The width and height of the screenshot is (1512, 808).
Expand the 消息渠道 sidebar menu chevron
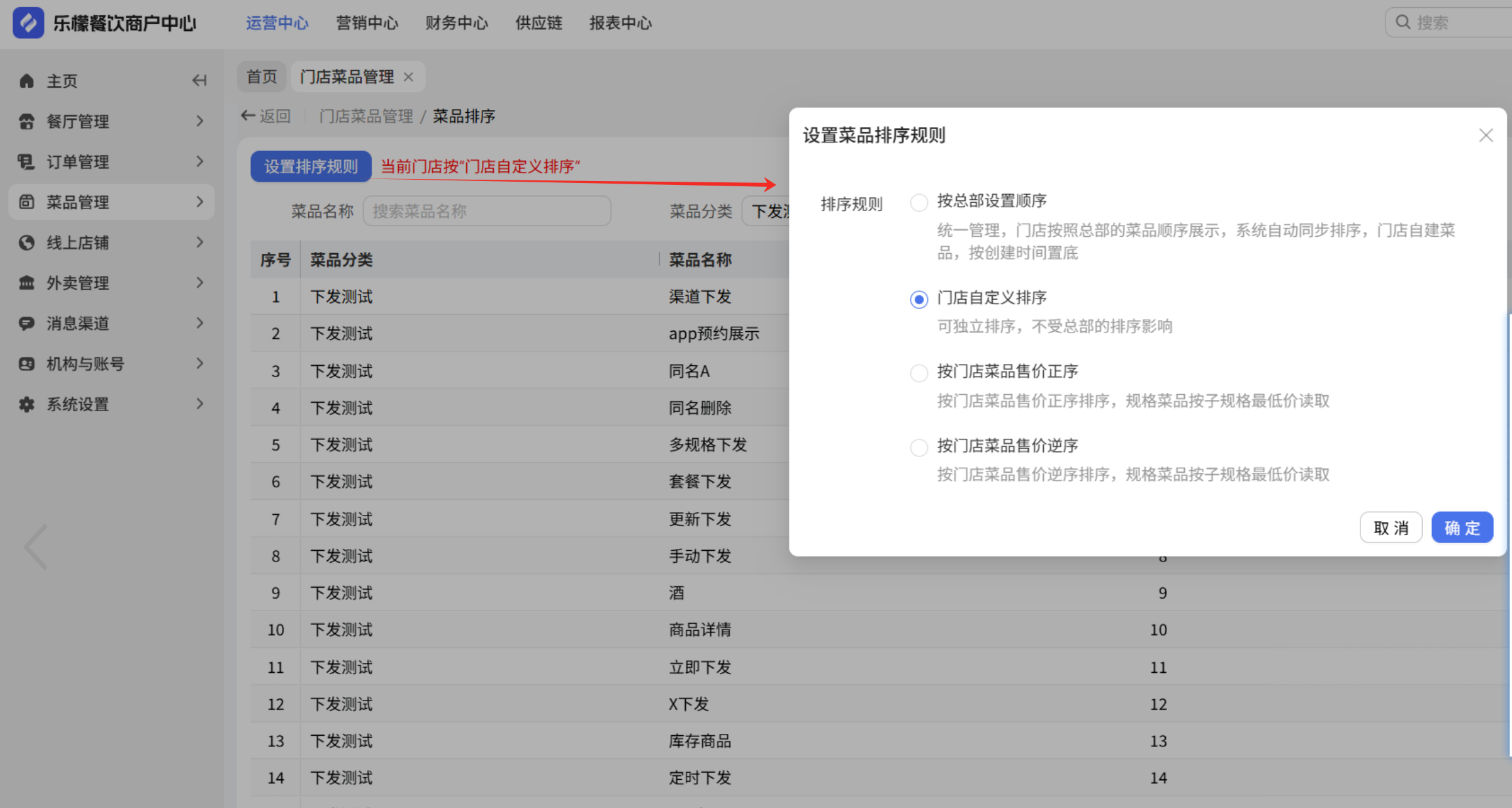pyautogui.click(x=200, y=323)
